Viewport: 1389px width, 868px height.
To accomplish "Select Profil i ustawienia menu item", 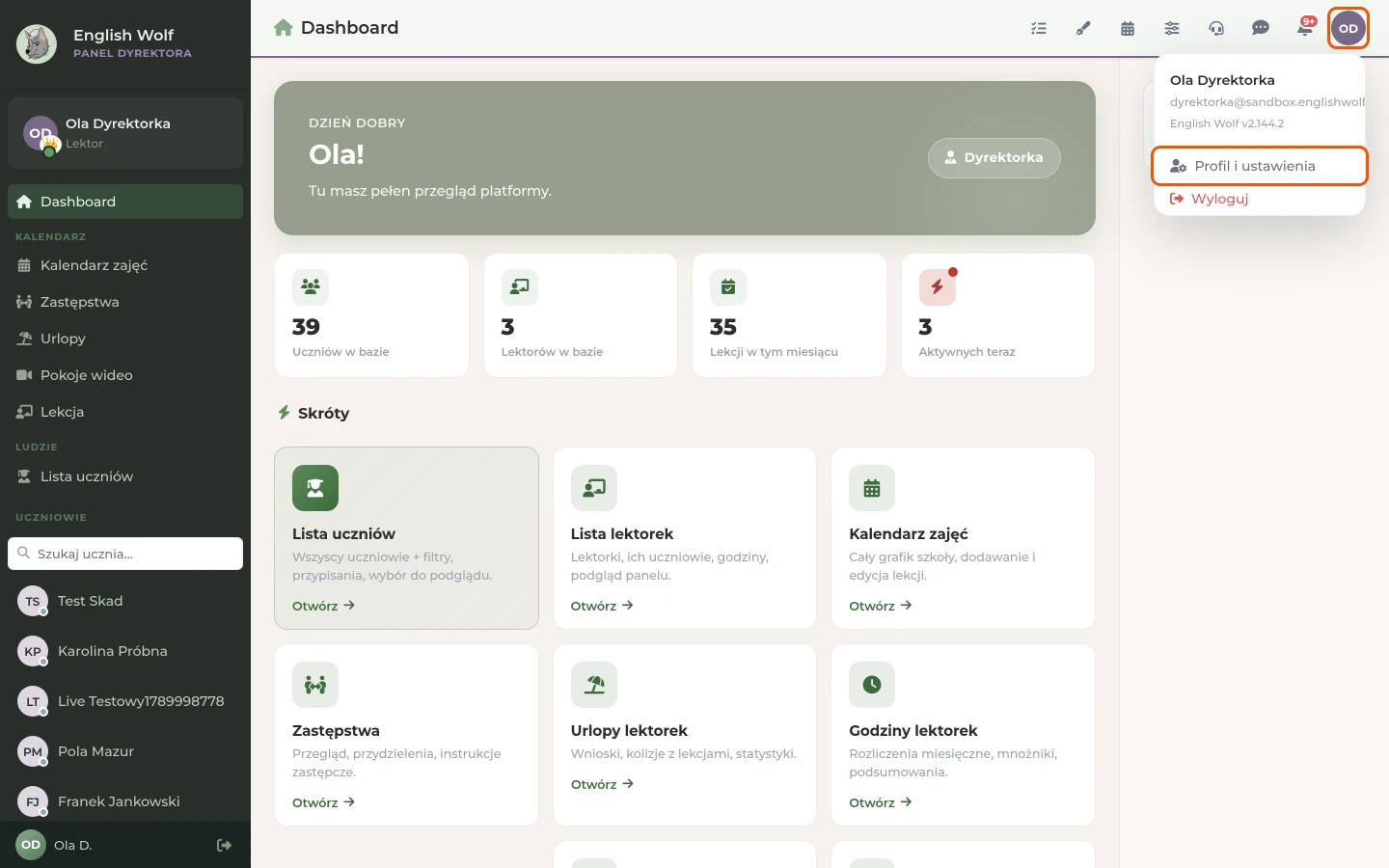I will [1260, 166].
